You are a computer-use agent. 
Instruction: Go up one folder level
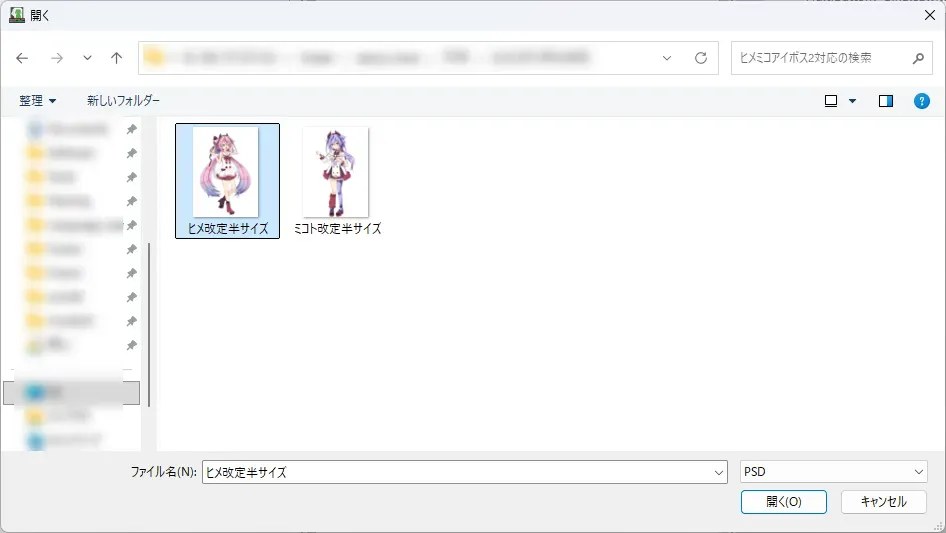click(x=116, y=58)
